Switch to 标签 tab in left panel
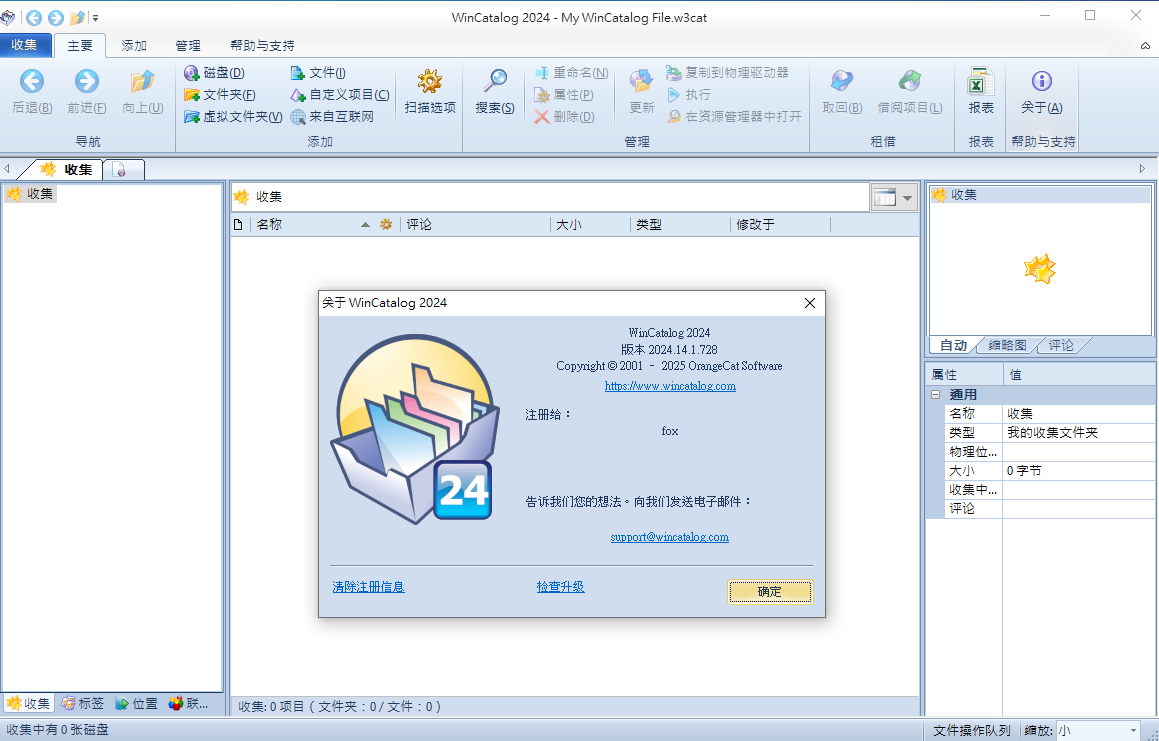1159x741 pixels. [83, 703]
